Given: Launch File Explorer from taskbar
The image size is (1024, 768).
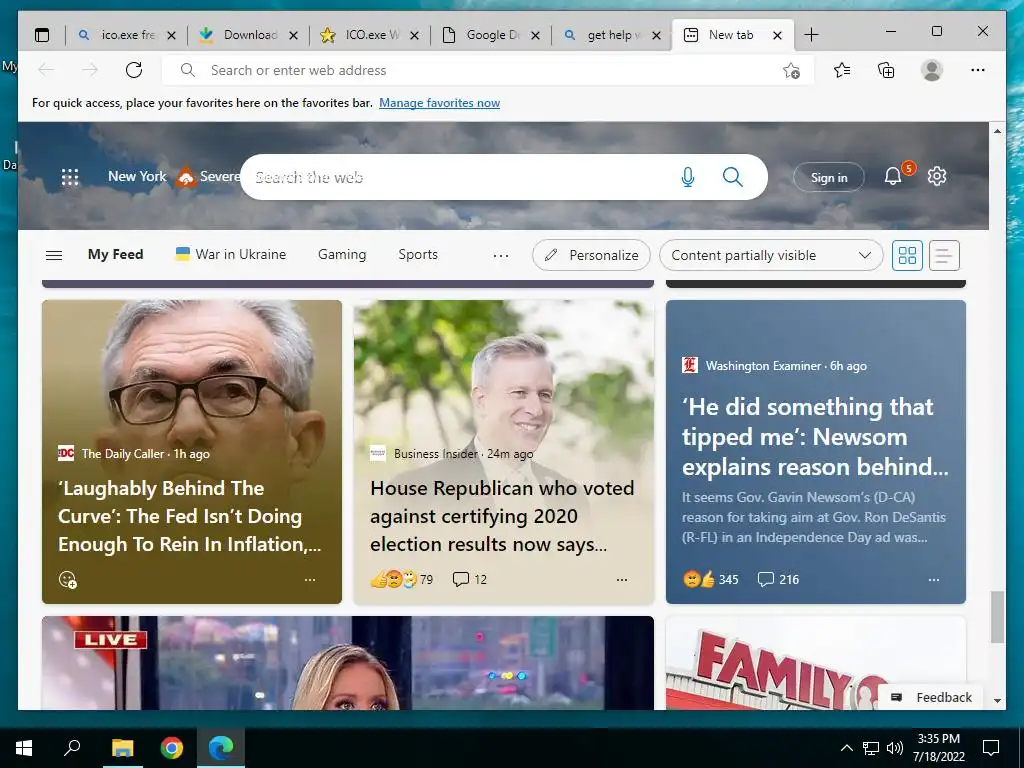Looking at the screenshot, I should [122, 748].
